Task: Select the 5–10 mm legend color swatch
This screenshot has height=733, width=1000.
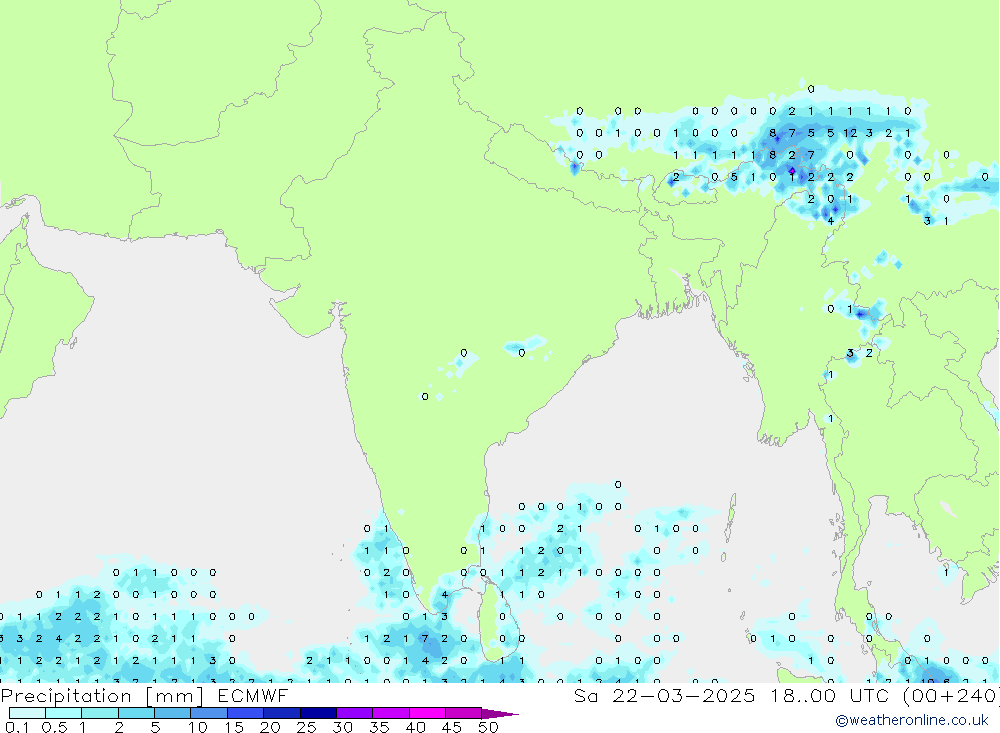Action: point(172,713)
